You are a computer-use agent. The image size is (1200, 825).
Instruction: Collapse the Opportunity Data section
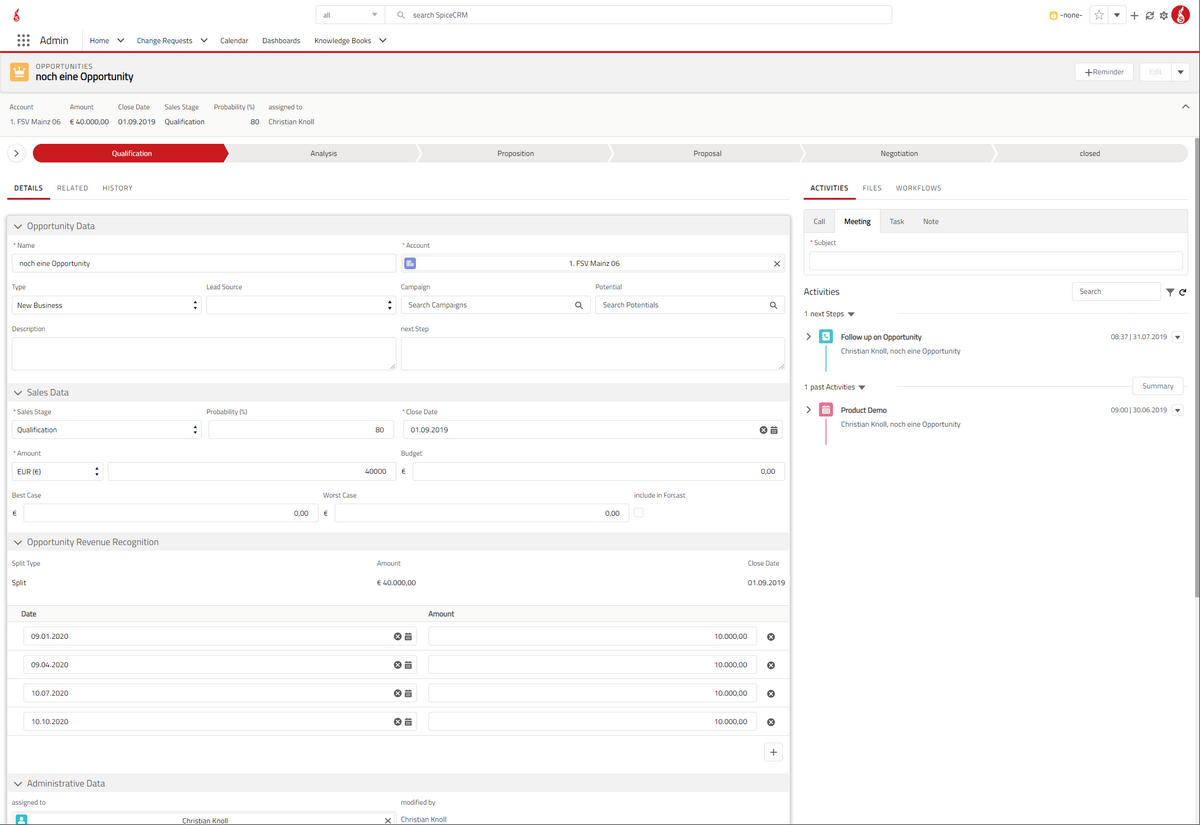coord(18,226)
